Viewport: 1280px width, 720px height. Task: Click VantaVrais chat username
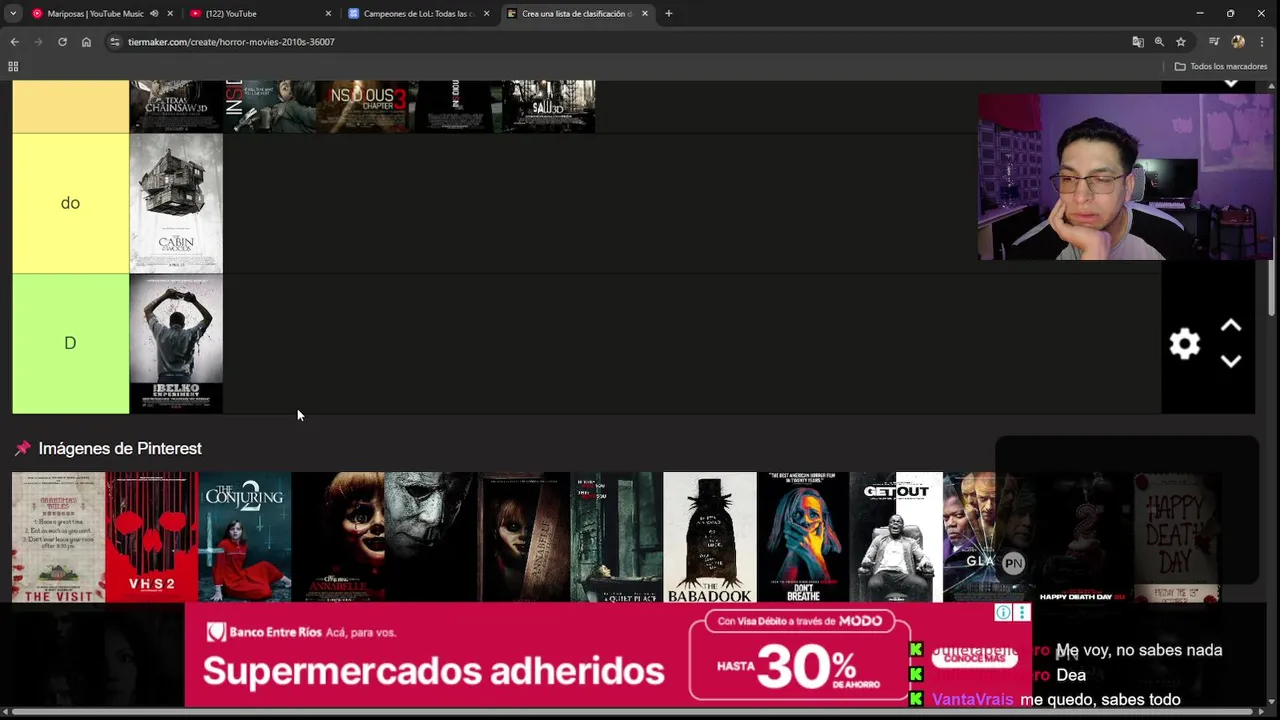(973, 700)
